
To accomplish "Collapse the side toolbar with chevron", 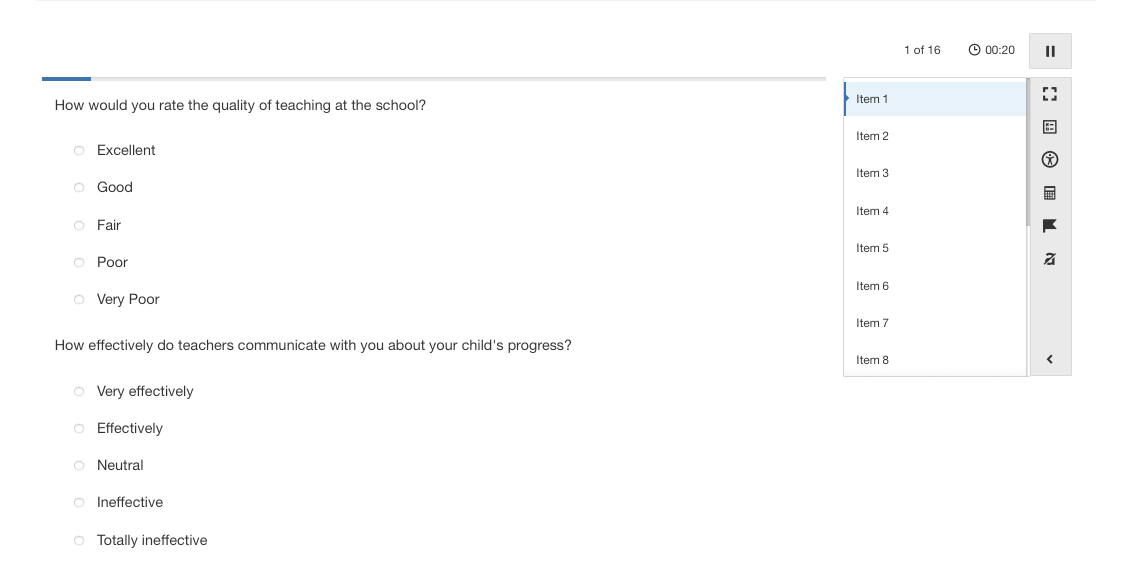I will [1050, 359].
